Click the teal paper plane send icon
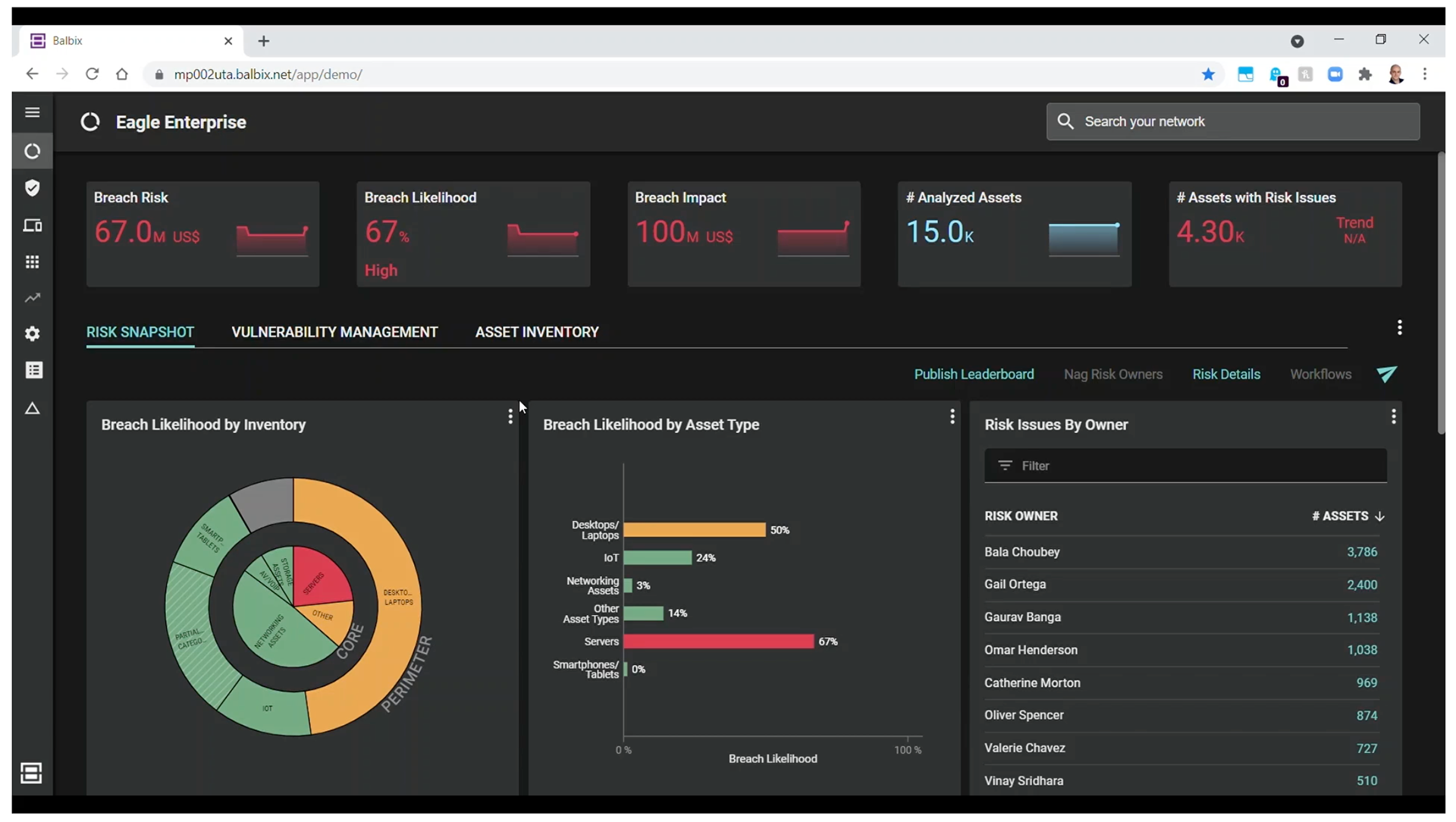The height and width of the screenshot is (822, 1456). [1386, 374]
